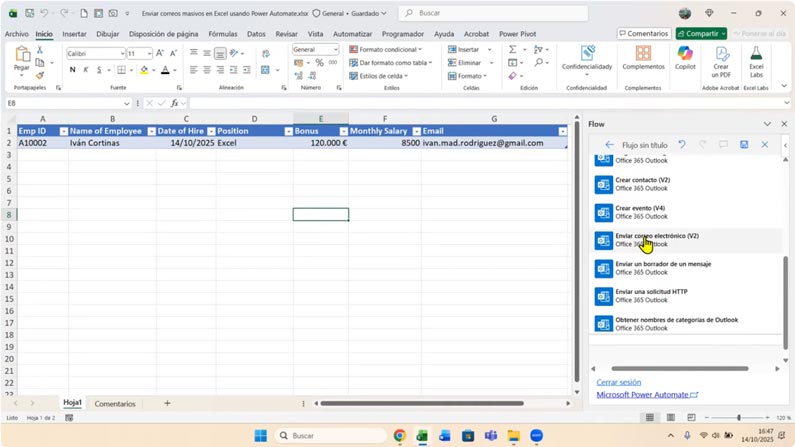
Task: Select Enviar un borrador de un mensaje
Action: [687, 268]
